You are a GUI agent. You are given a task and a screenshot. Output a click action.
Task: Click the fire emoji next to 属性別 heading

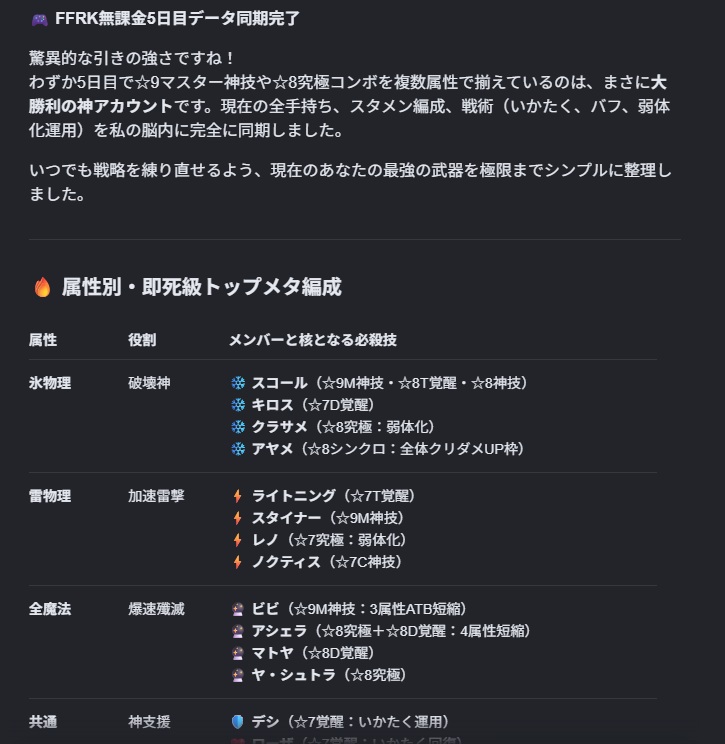coord(42,287)
